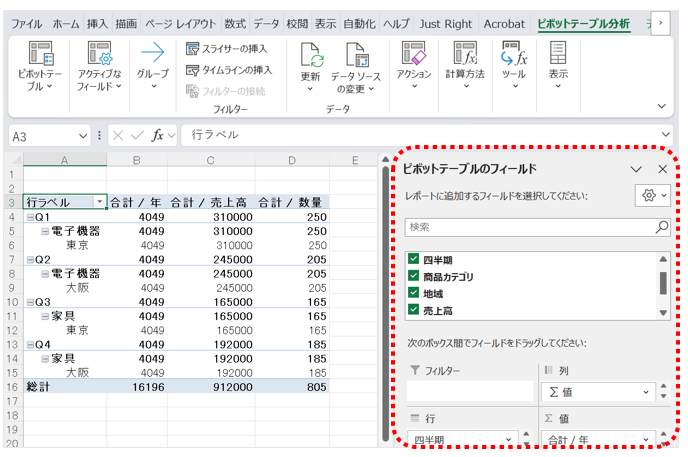Image resolution: width=688 pixels, height=457 pixels.
Task: Collapse the Q4 row group
Action: 30,345
